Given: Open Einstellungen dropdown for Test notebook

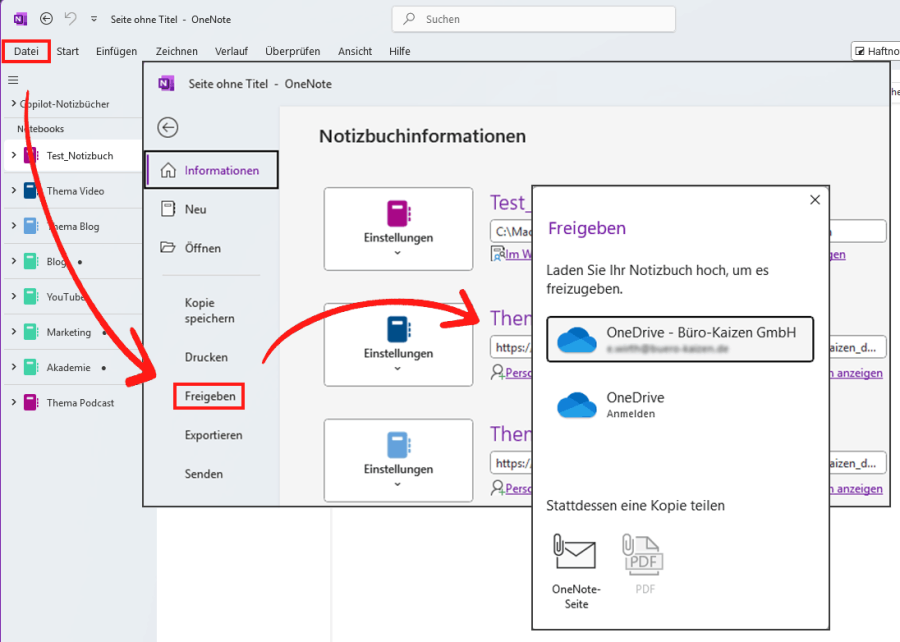Looking at the screenshot, I should [x=398, y=229].
